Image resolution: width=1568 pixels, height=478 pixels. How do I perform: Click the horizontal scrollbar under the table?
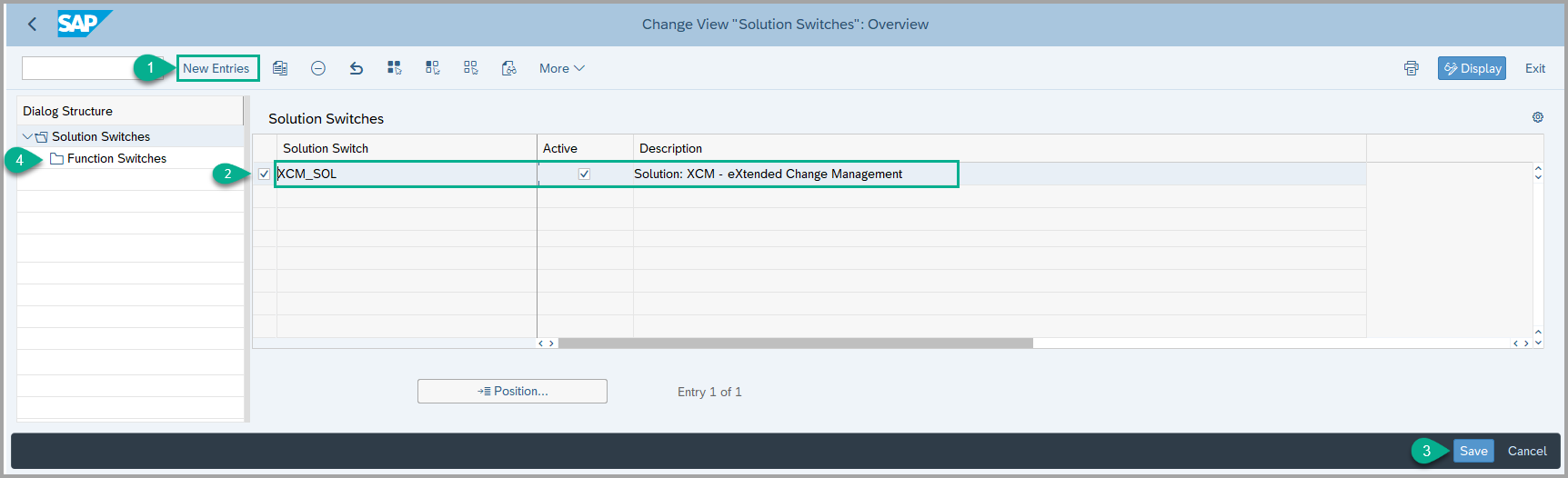[795, 344]
